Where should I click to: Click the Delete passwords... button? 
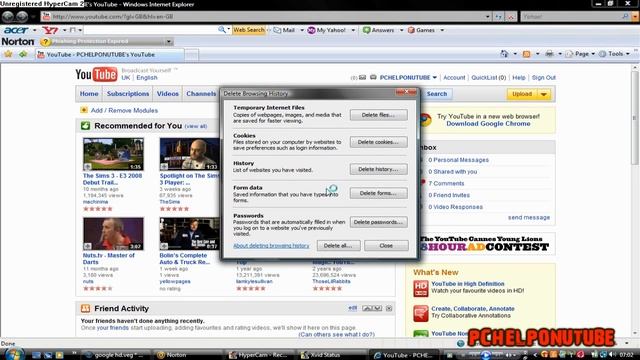click(378, 222)
